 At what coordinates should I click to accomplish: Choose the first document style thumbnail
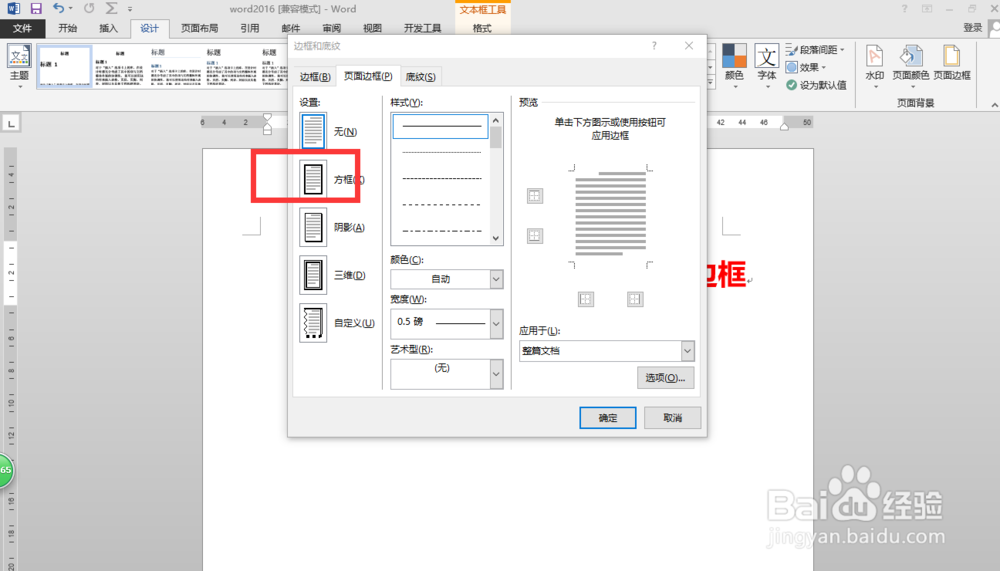point(65,66)
